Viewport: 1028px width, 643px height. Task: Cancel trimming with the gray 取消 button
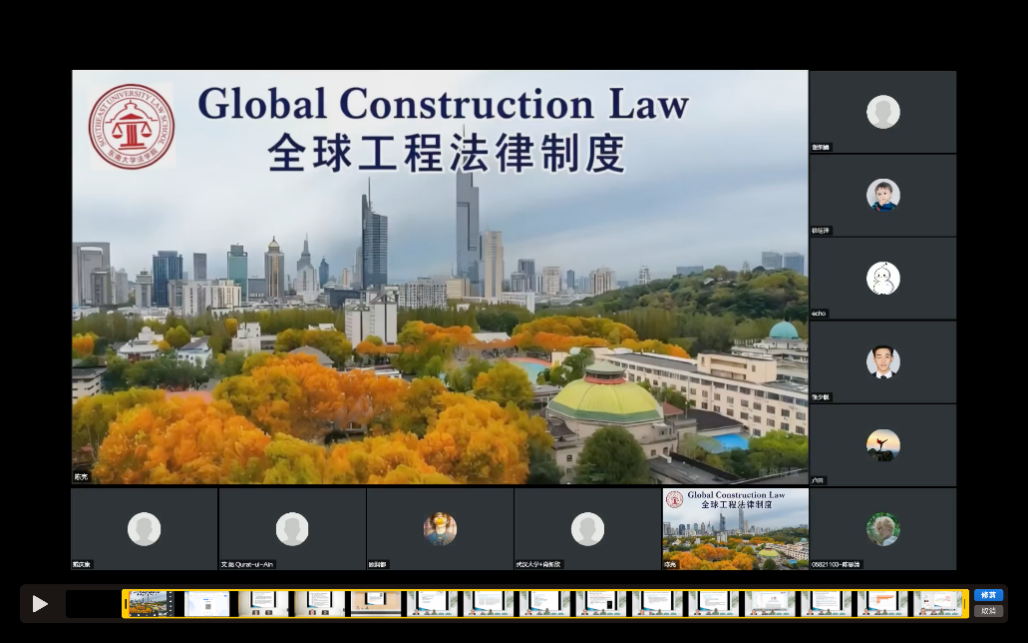(x=988, y=611)
